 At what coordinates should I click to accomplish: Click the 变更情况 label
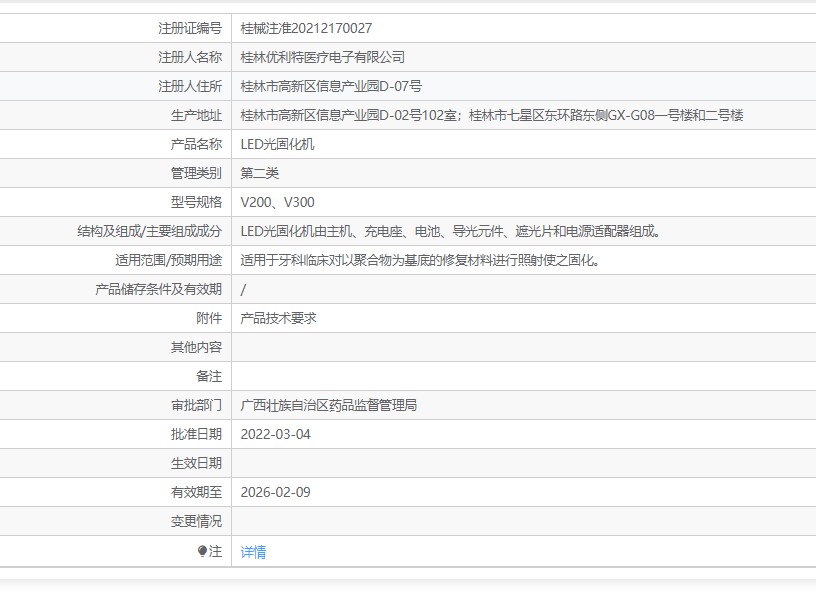coord(196,521)
